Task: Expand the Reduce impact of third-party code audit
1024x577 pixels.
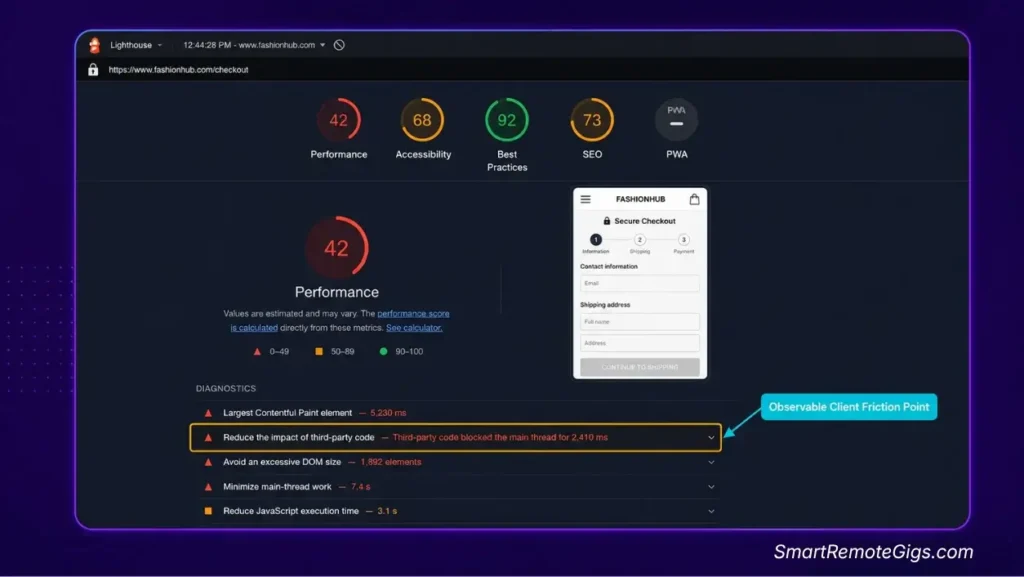Action: [x=711, y=437]
